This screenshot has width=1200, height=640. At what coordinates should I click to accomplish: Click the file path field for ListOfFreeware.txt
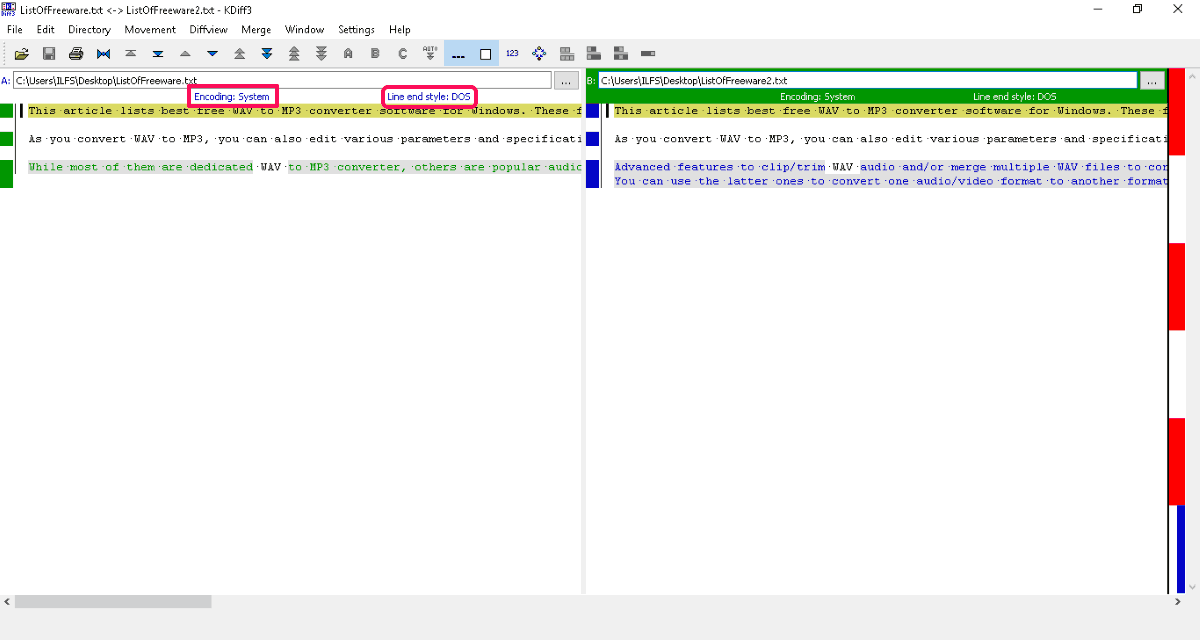pos(282,80)
